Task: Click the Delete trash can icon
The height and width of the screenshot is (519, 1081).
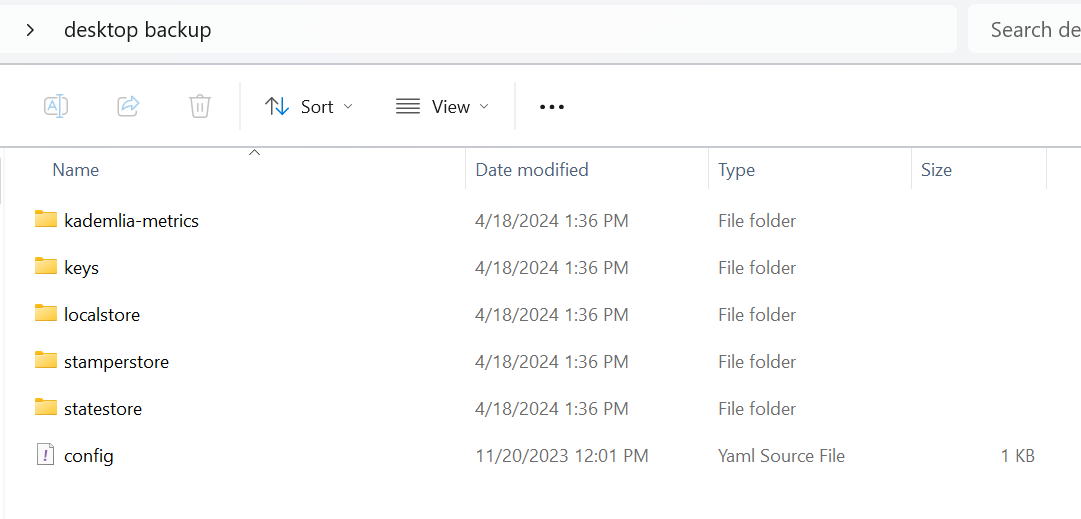Action: 200,106
